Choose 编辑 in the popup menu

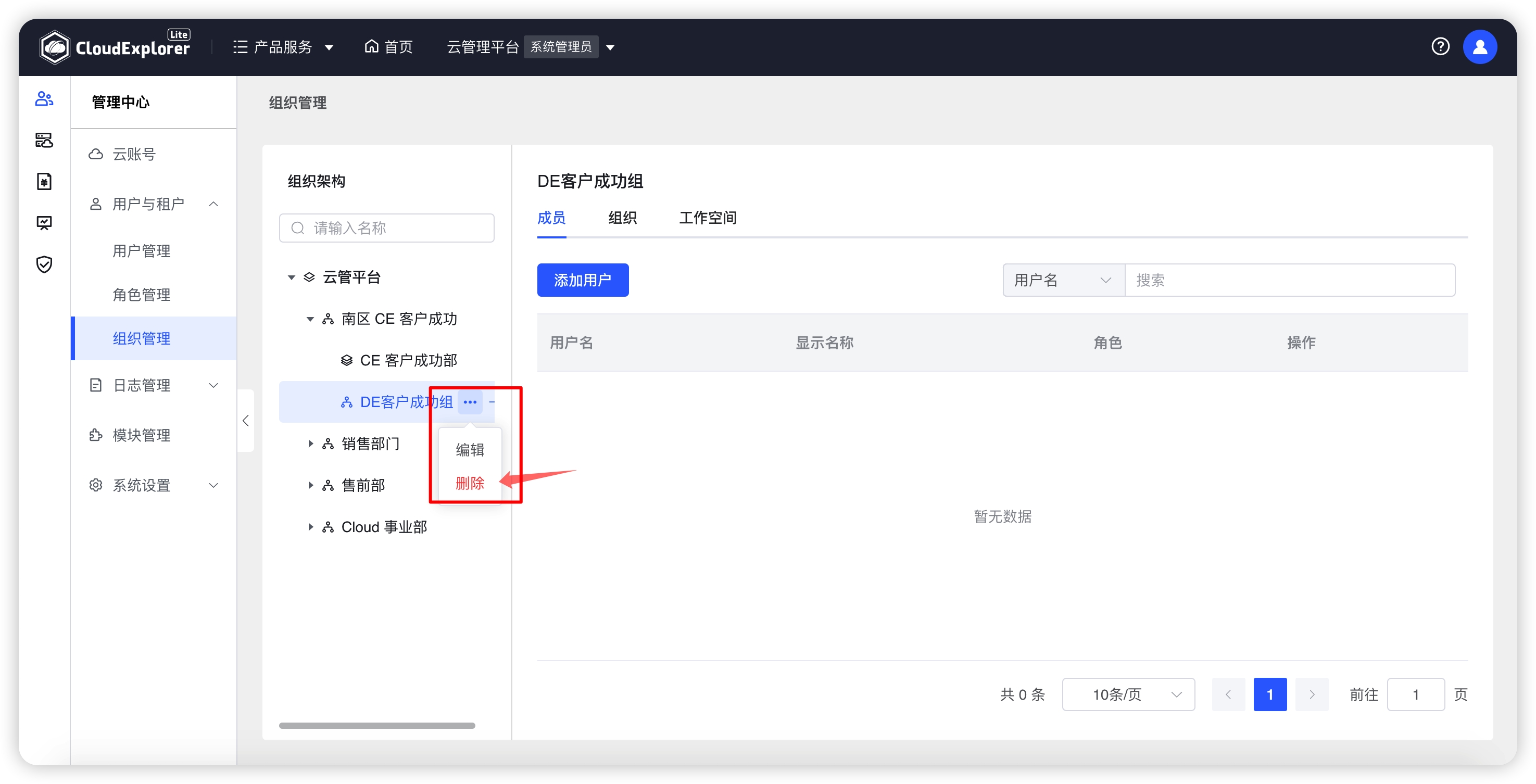(470, 450)
